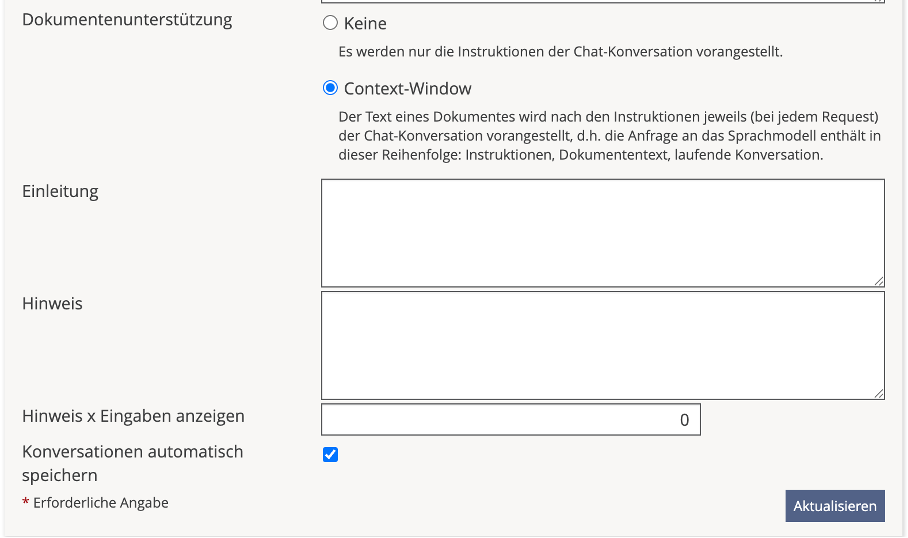Click the description text below "Keine"
The width and height of the screenshot is (908, 538).
click(x=560, y=51)
